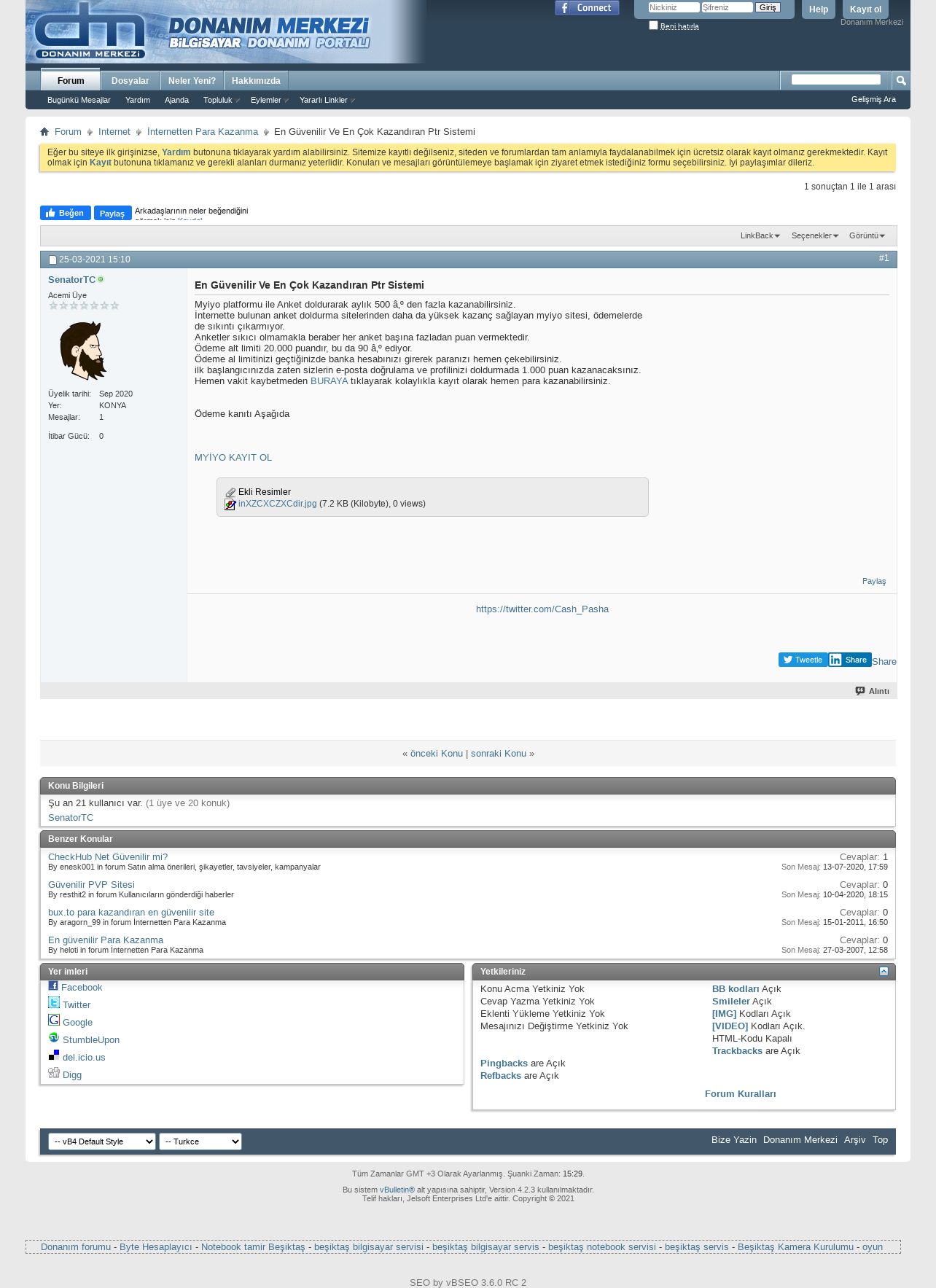Click the sonraki Konu link

point(499,754)
